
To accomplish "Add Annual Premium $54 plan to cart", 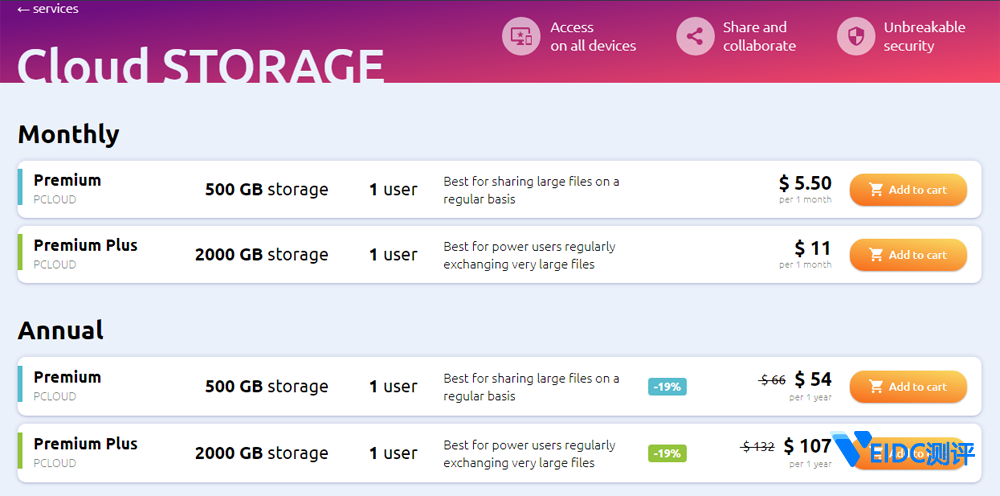I will pos(908,387).
